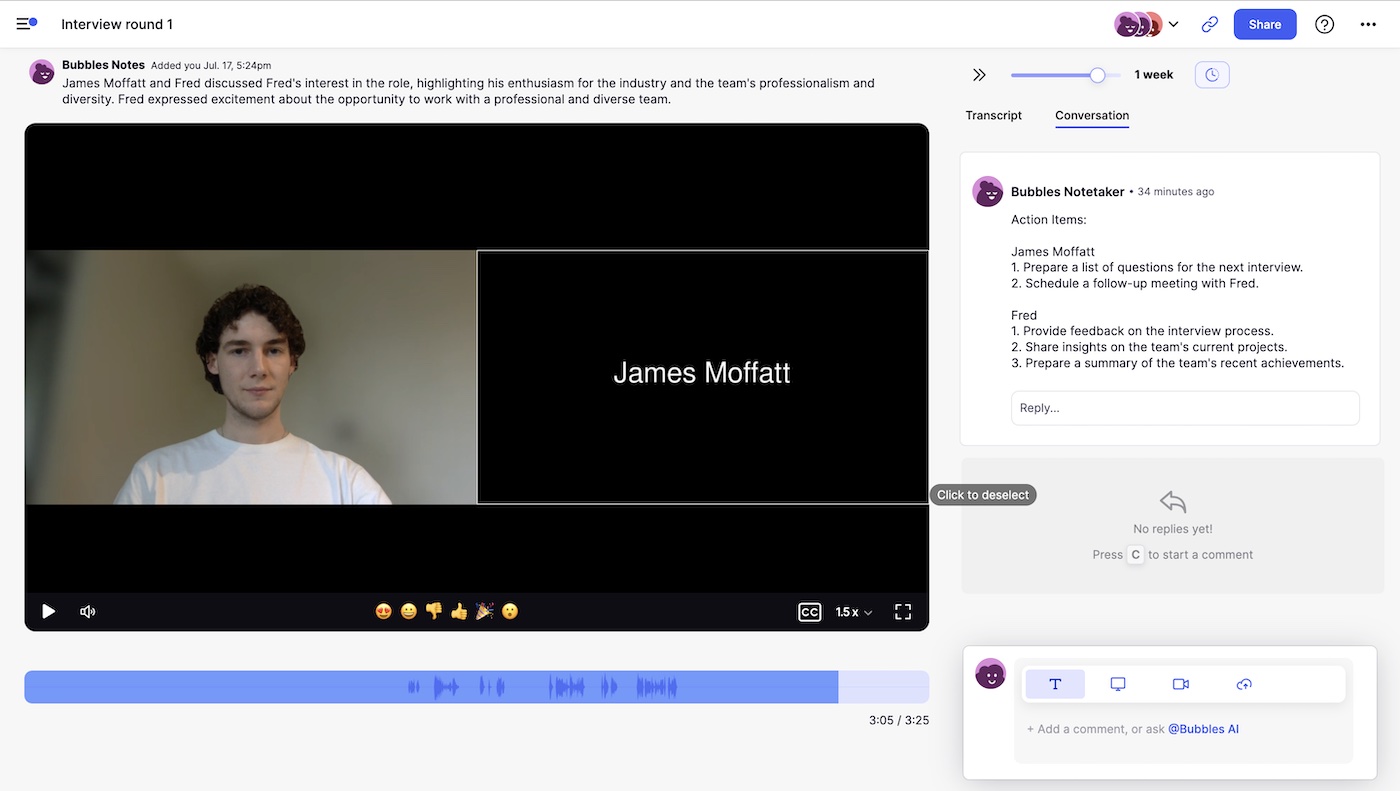Copy the share link icon

pos(1210,24)
